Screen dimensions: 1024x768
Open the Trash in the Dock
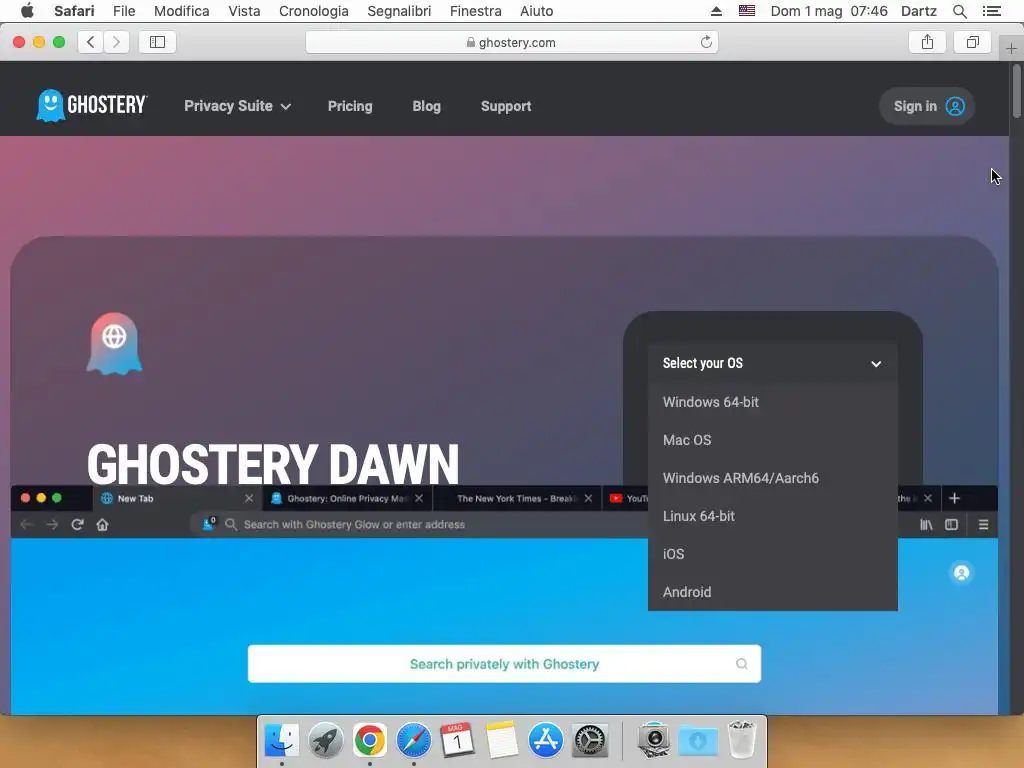742,739
